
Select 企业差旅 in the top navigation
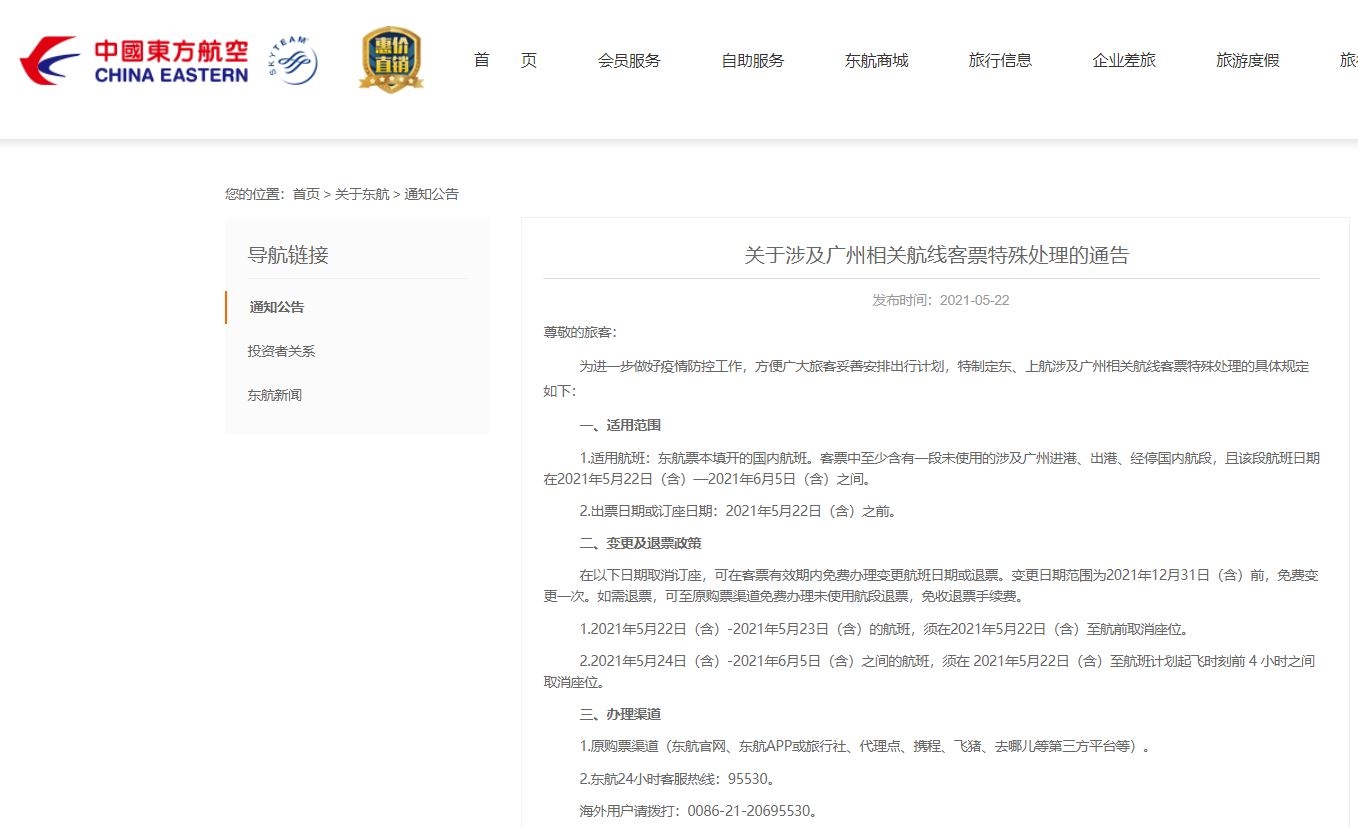(x=1124, y=60)
